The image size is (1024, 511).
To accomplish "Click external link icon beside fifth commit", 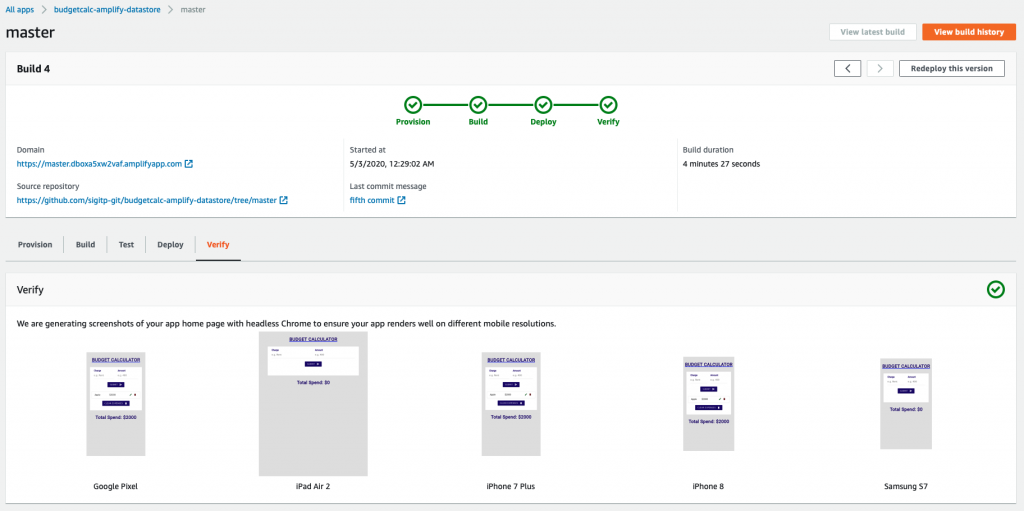I will (x=402, y=201).
